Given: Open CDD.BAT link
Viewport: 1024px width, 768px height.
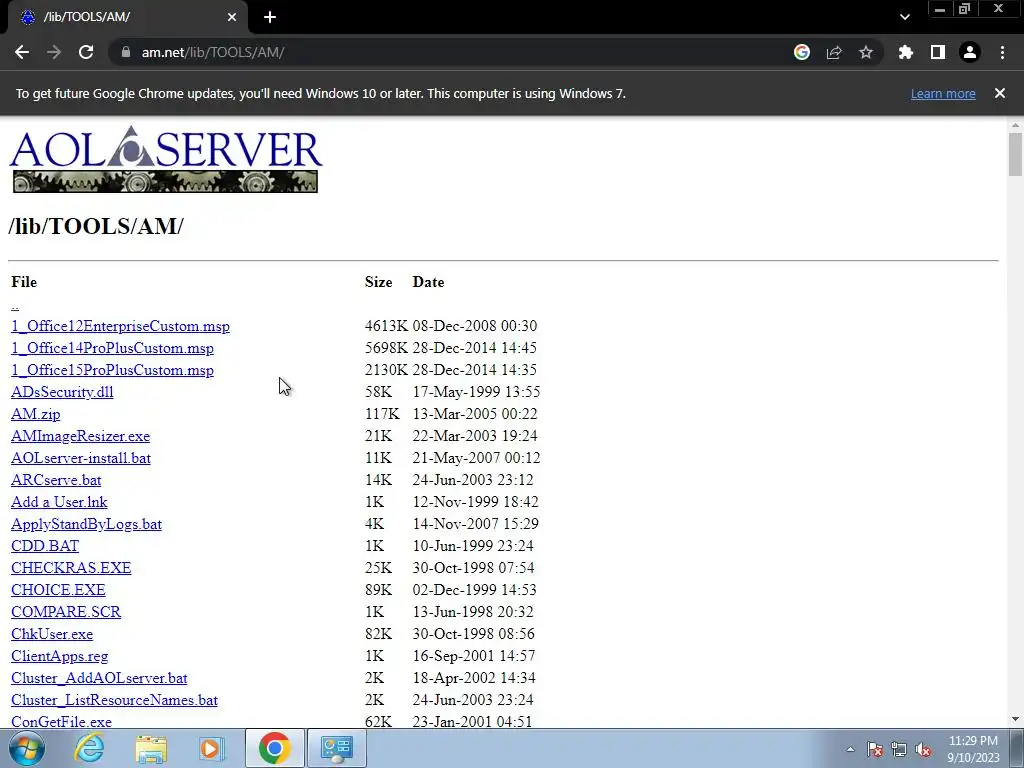Looking at the screenshot, I should point(45,546).
